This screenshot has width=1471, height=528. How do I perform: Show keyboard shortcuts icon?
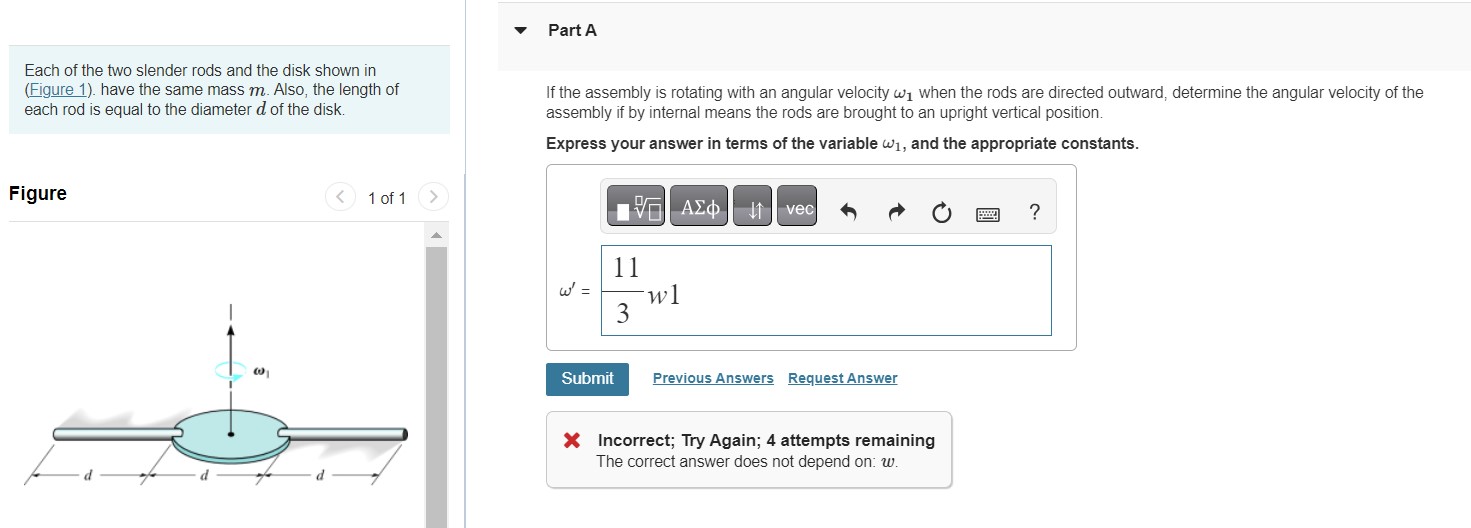987,212
